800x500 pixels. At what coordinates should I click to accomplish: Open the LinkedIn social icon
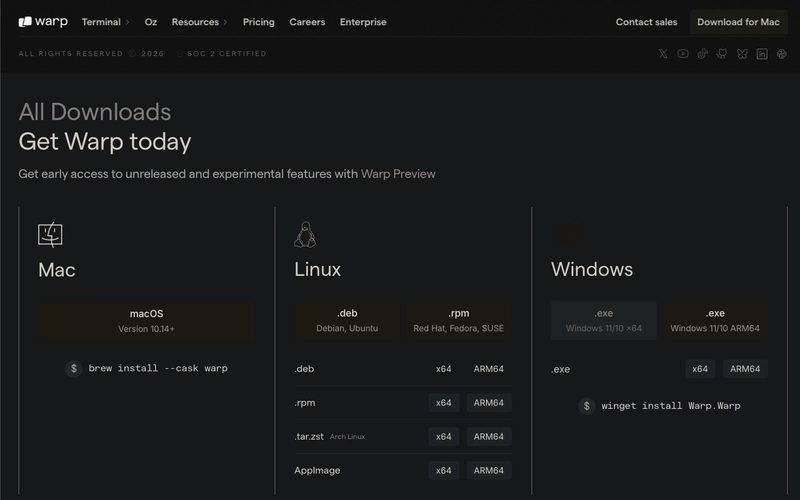point(762,54)
